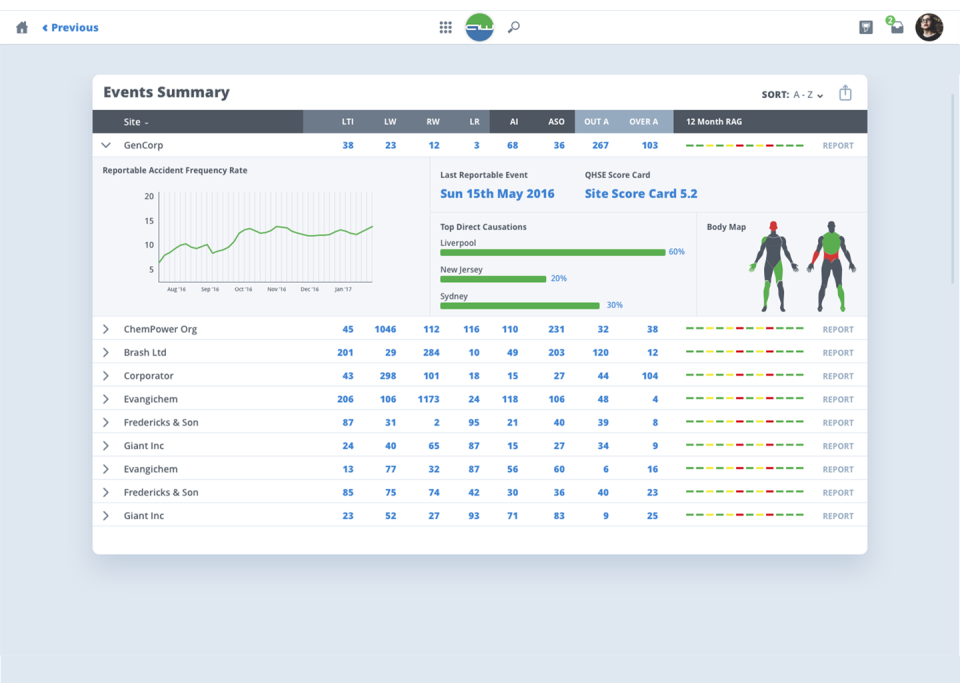Select the ASO column header
The image size is (960, 683).
(556, 122)
